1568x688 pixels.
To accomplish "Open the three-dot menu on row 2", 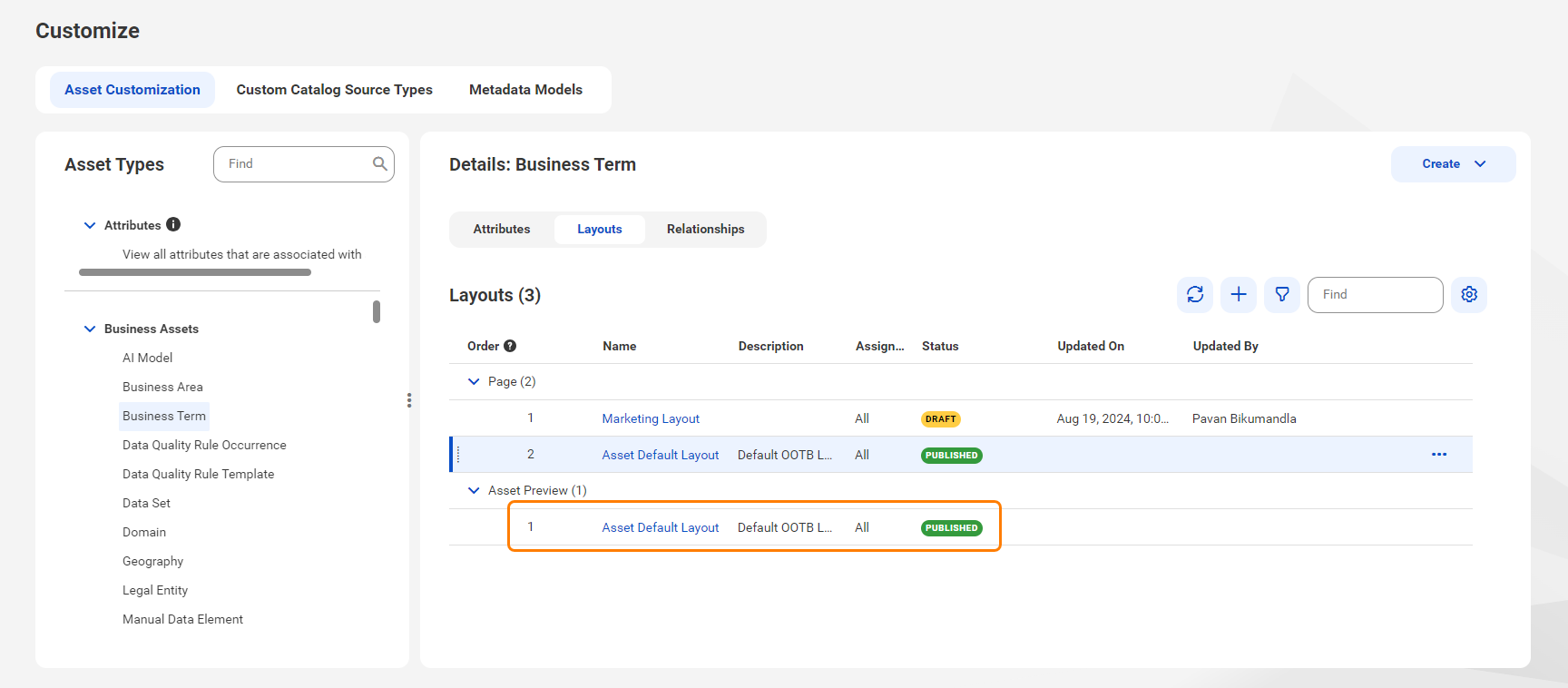I will click(1439, 454).
